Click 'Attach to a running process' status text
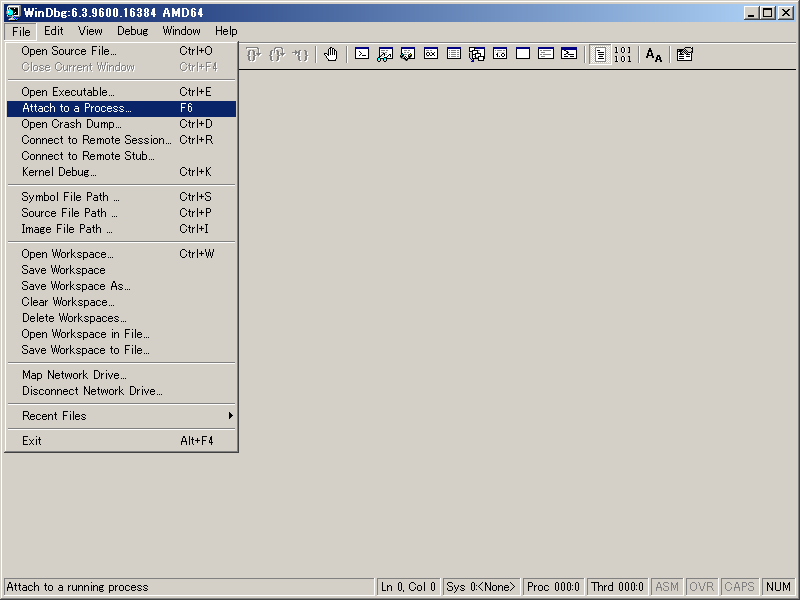This screenshot has width=800, height=600. coord(78,587)
